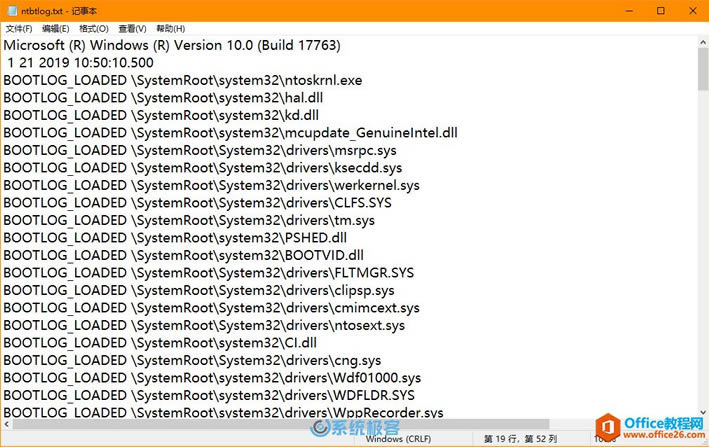Click the horizontal scrollbar left arrow

coord(6,424)
